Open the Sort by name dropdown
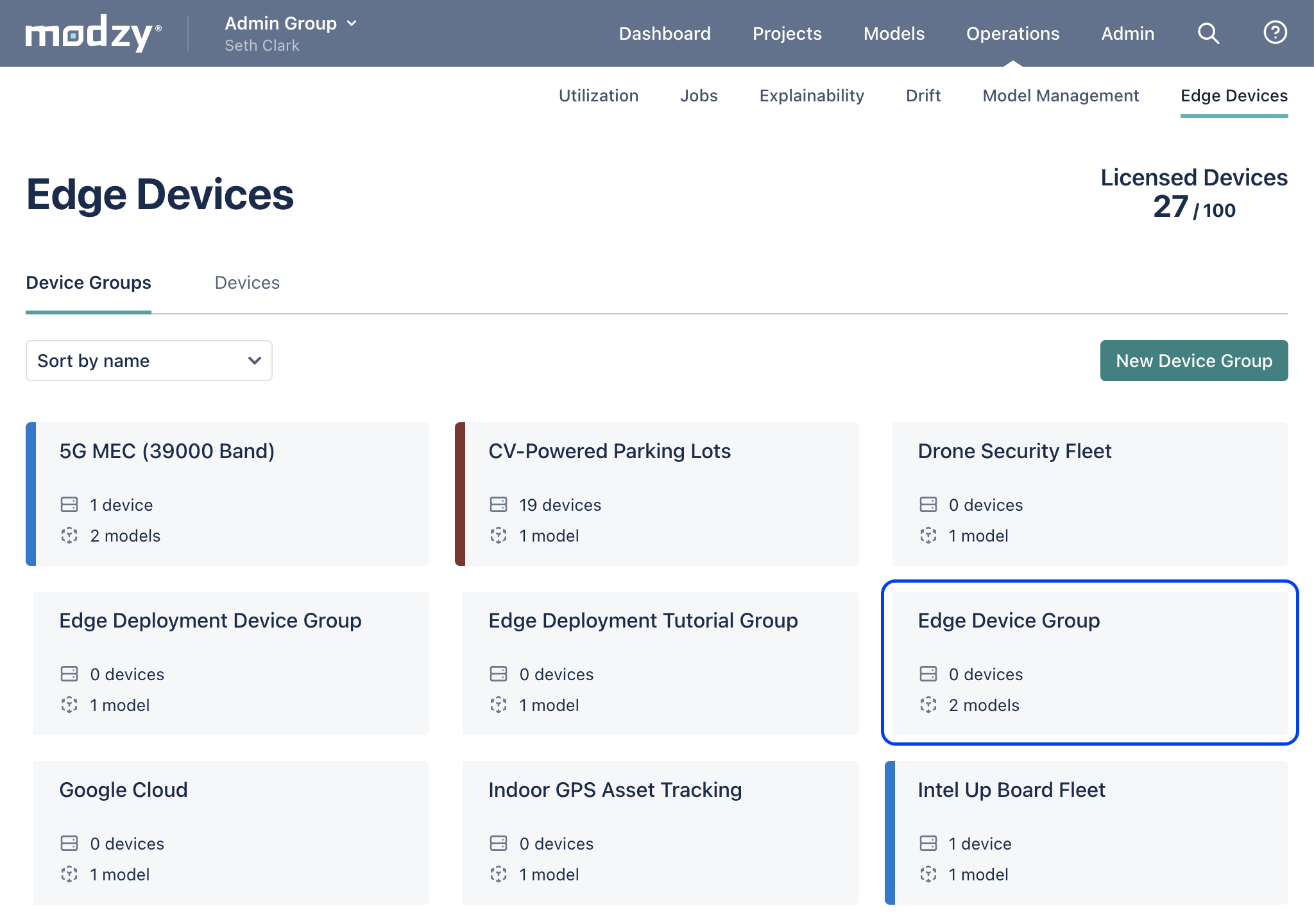The image size is (1314, 924). (x=149, y=361)
